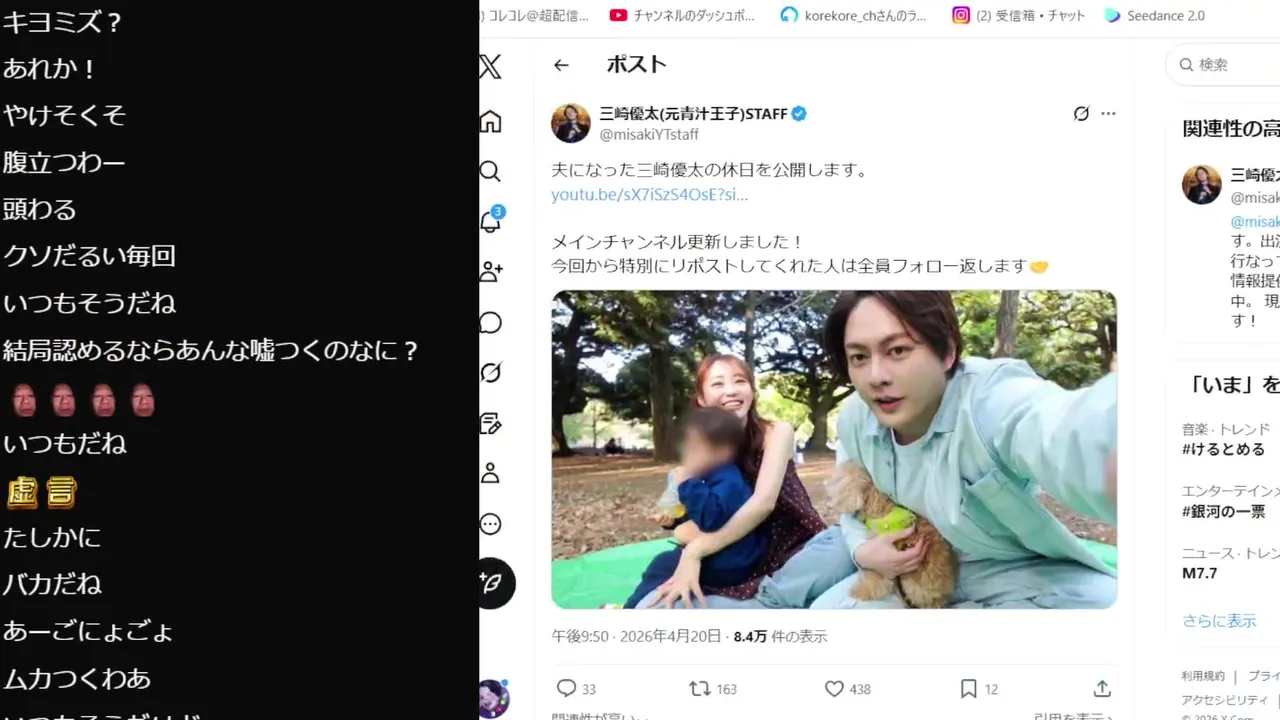
Task: Open profile icon in sidebar
Action: point(490,473)
